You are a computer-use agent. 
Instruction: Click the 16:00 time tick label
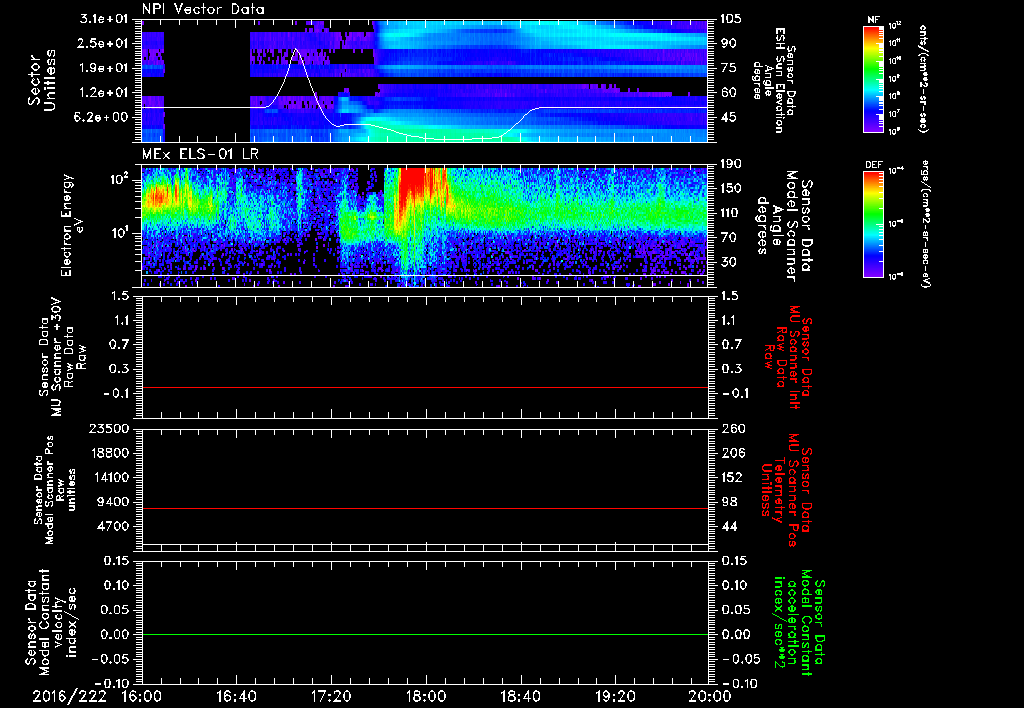pos(142,696)
